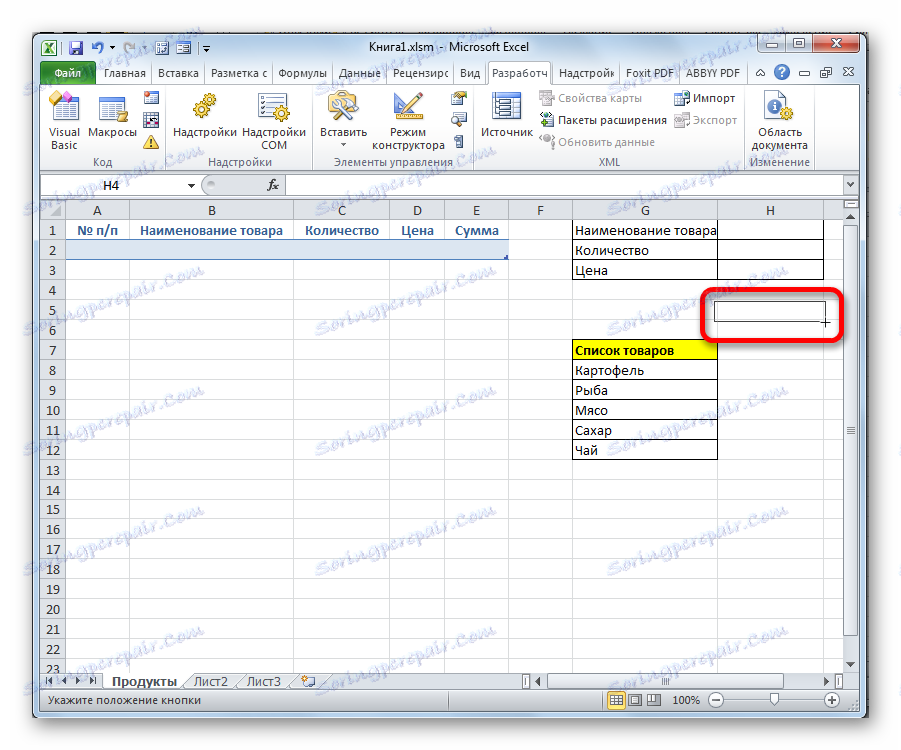The height and width of the screenshot is (750, 901).
Task: Collapse the ribbon with caret icon
Action: point(760,73)
